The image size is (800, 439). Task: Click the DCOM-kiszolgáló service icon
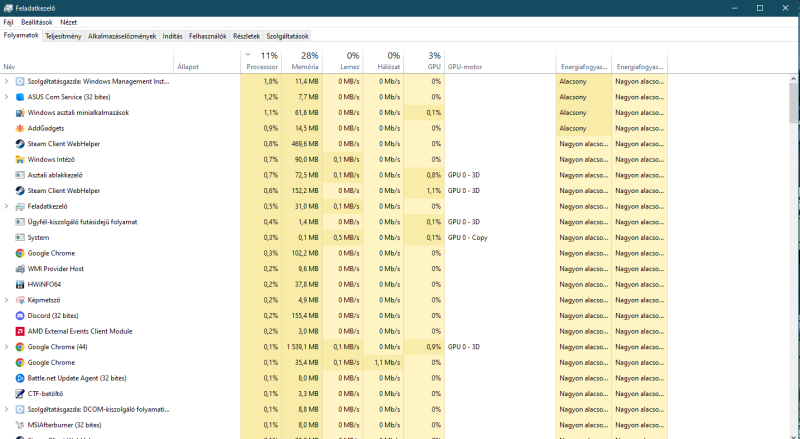pyautogui.click(x=20, y=409)
